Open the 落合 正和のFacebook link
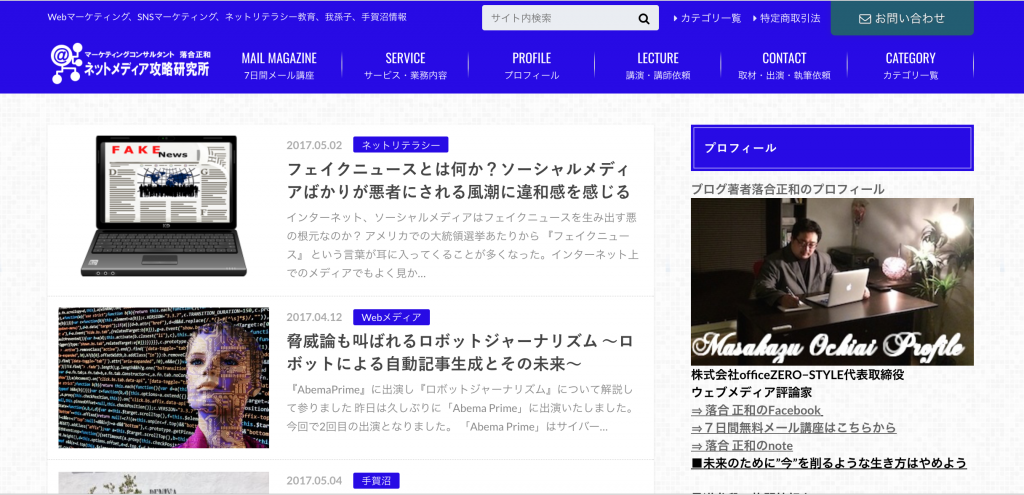The image size is (1024, 495). click(756, 410)
